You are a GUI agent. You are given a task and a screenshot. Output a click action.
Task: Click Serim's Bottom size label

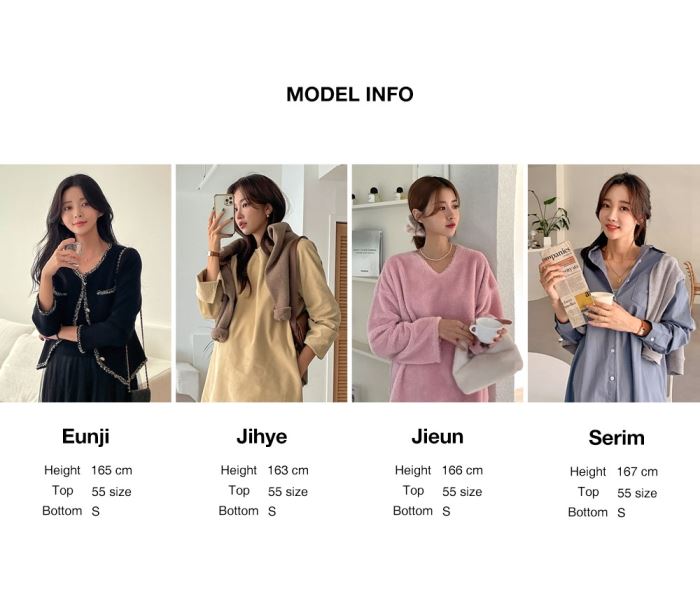(588, 512)
